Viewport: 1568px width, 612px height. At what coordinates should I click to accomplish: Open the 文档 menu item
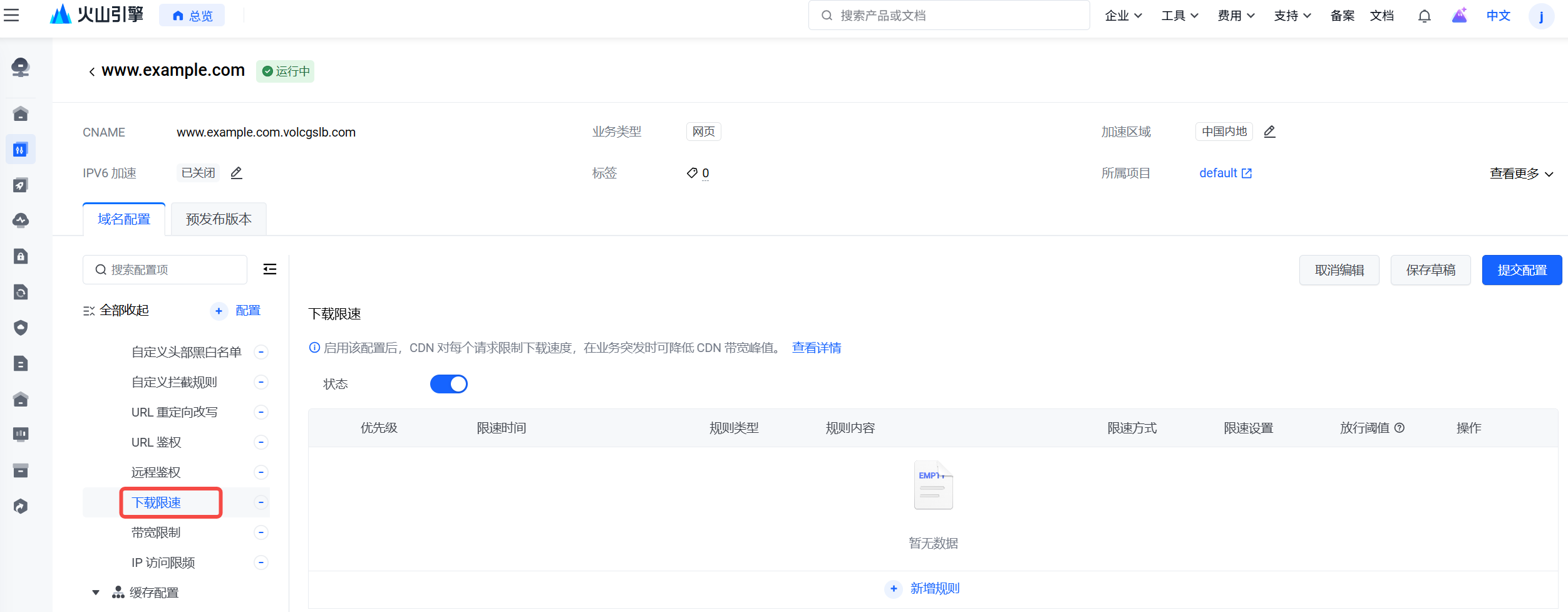(1381, 16)
